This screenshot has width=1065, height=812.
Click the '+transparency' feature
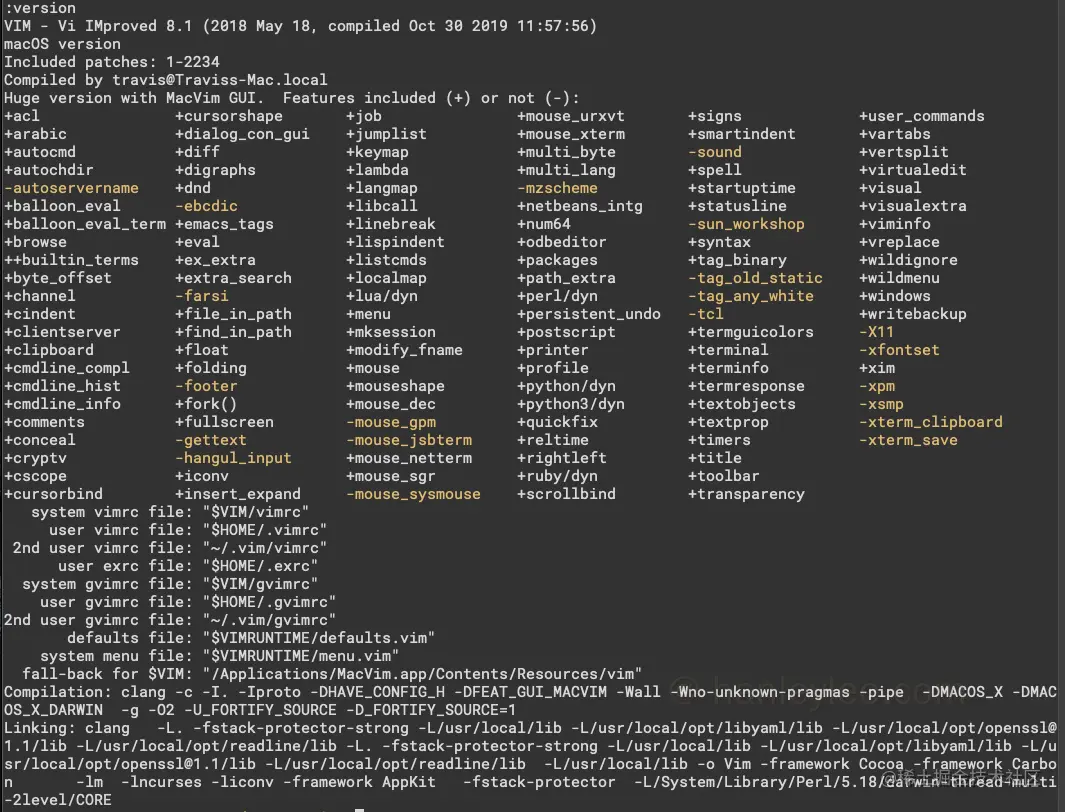click(x=746, y=494)
